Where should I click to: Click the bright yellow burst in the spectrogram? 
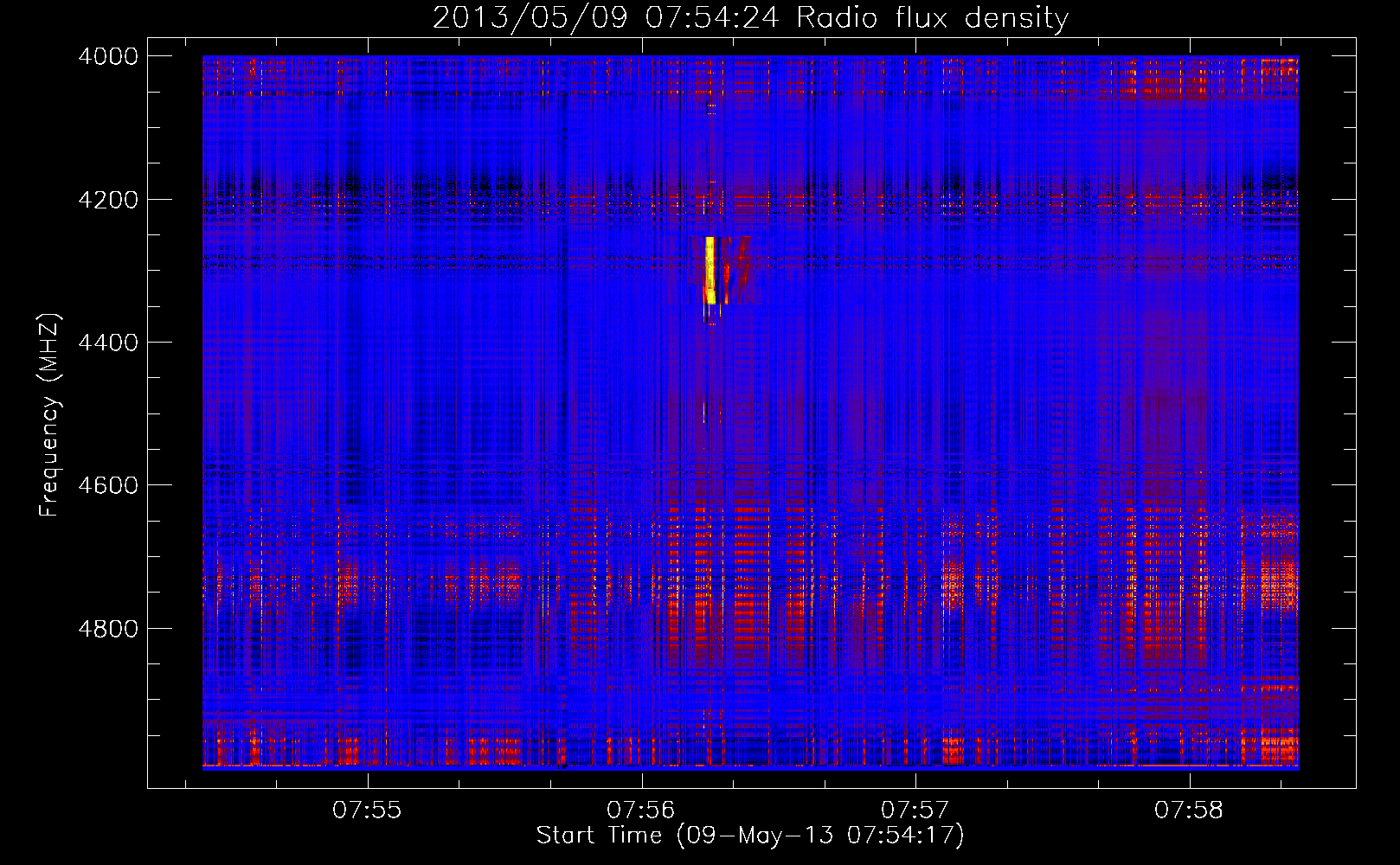pos(710,270)
